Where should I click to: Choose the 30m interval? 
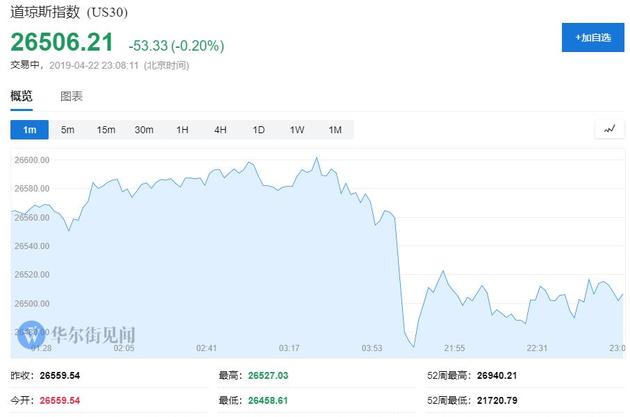[144, 130]
